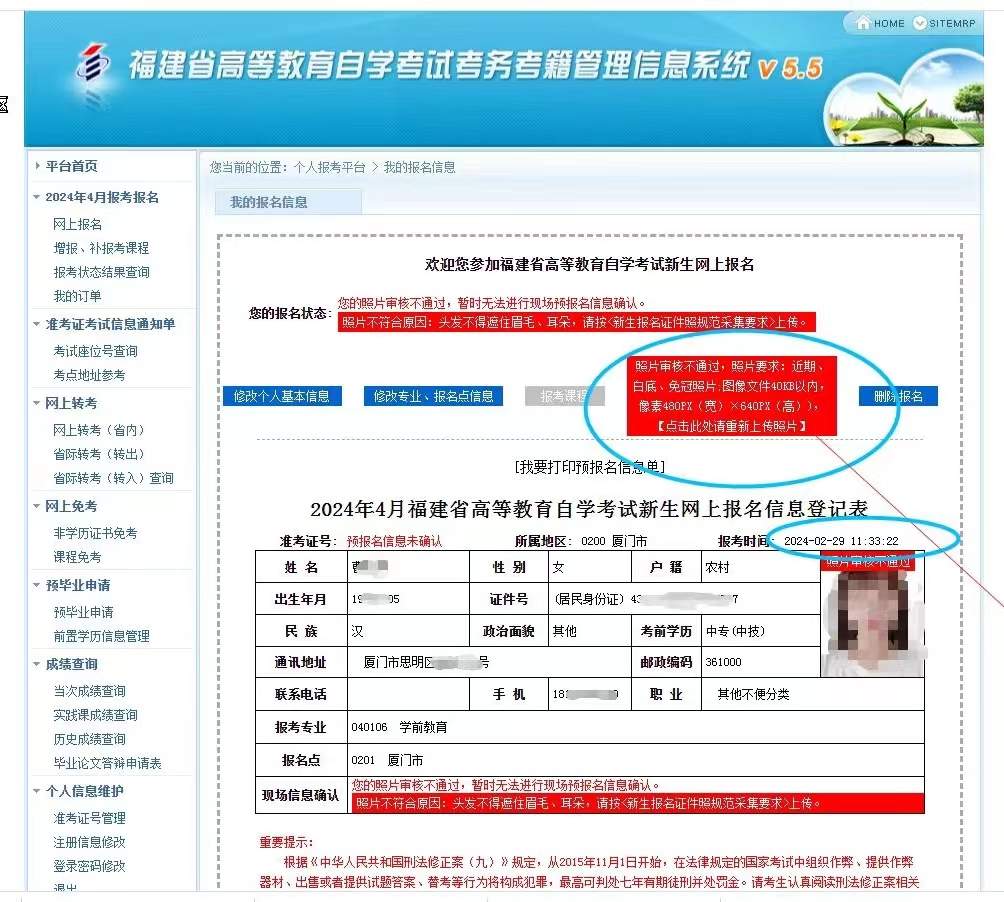The height and width of the screenshot is (902, 1004).
Task: Open 前置学历信息管理
Action: 101,636
